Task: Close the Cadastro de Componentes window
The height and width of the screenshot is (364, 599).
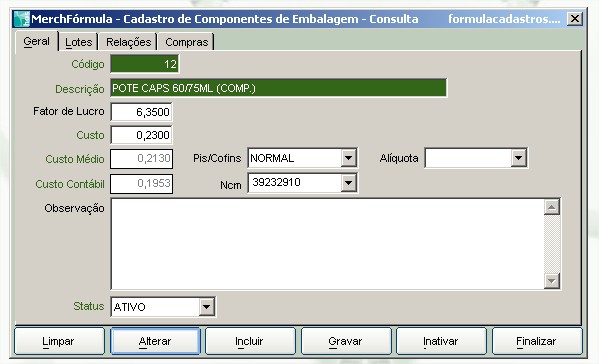Action: [575, 19]
